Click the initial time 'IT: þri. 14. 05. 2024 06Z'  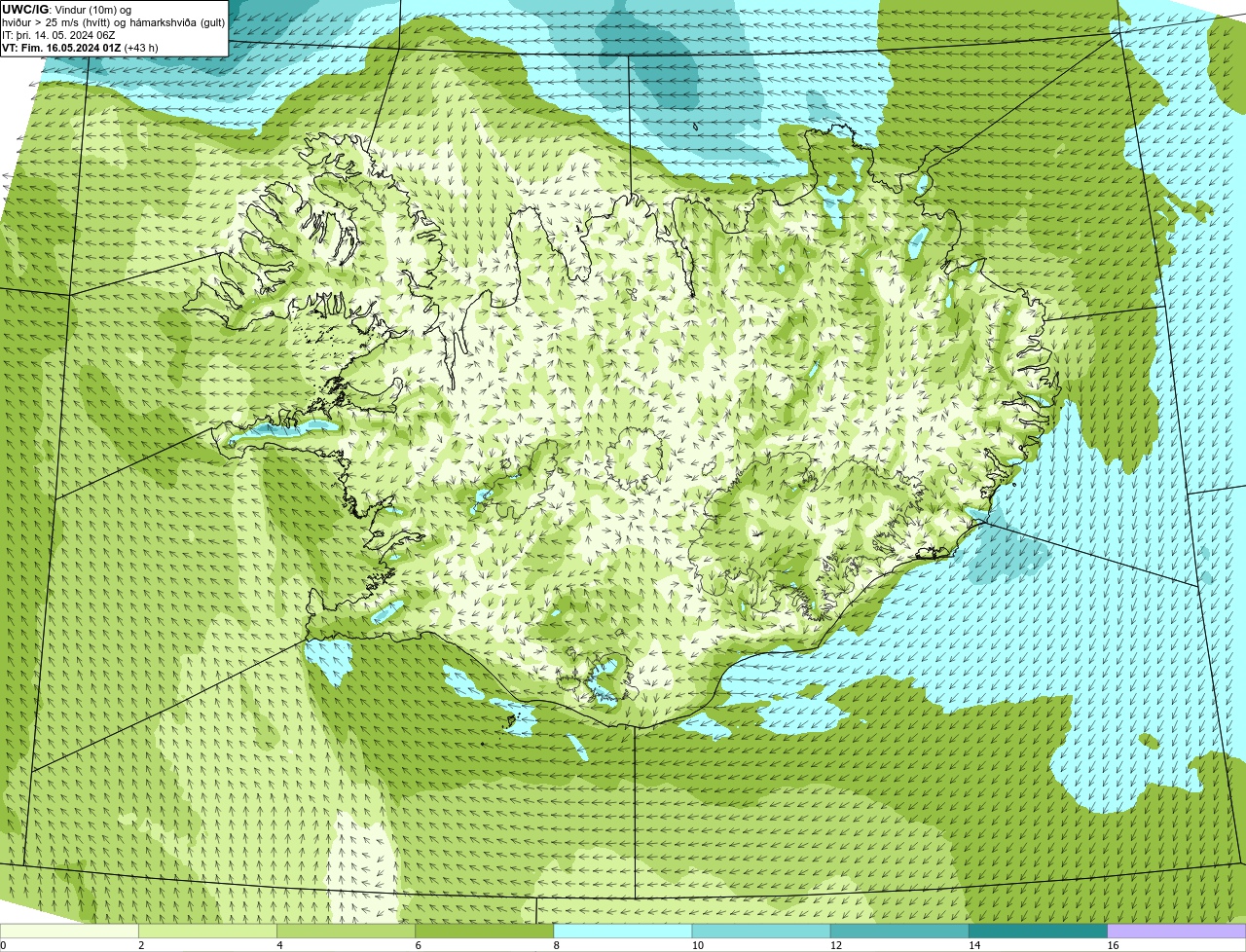[58, 35]
